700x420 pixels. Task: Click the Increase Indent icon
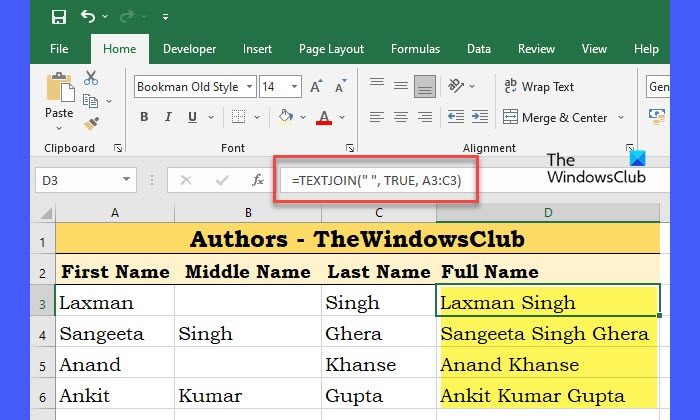click(480, 117)
